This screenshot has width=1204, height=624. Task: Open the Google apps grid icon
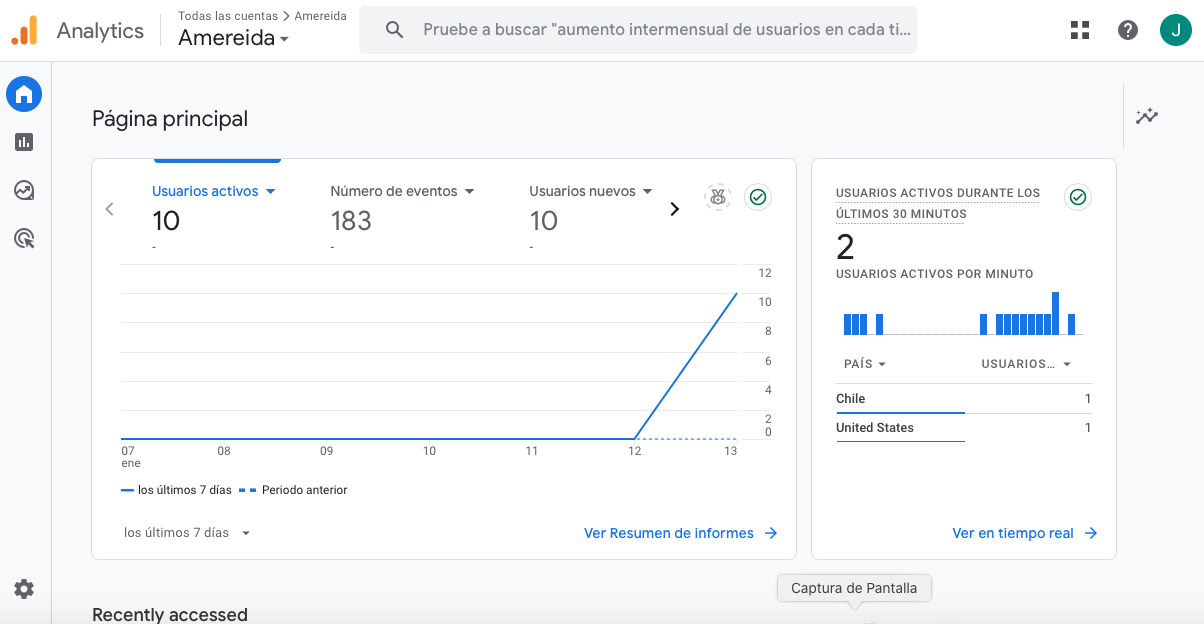tap(1080, 30)
